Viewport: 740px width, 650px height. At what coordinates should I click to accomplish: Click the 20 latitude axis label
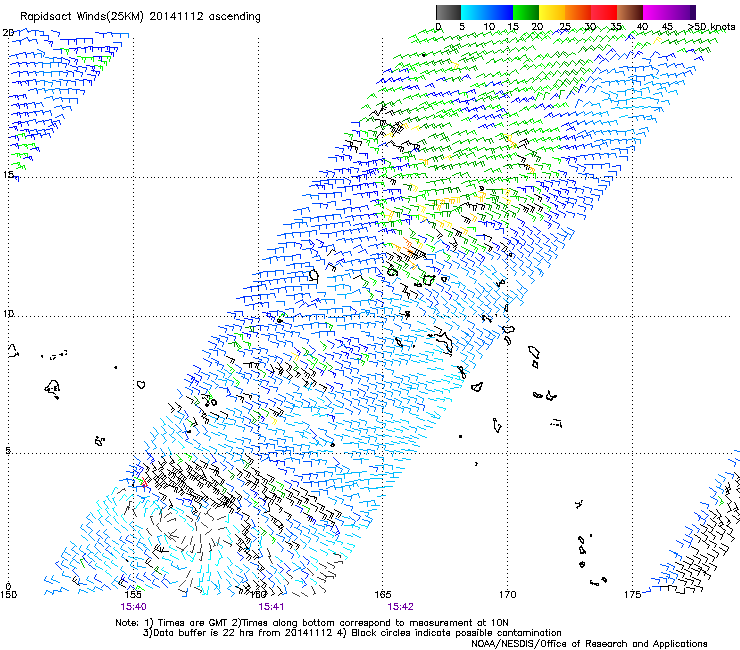point(8,33)
